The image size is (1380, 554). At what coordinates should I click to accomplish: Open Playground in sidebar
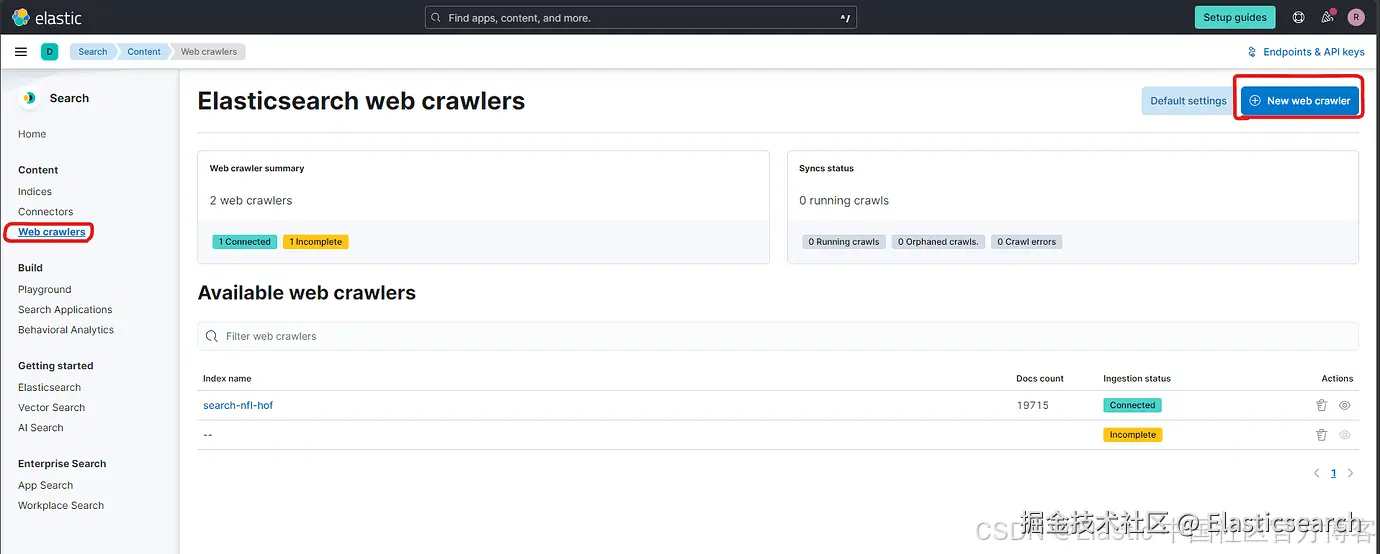(45, 290)
